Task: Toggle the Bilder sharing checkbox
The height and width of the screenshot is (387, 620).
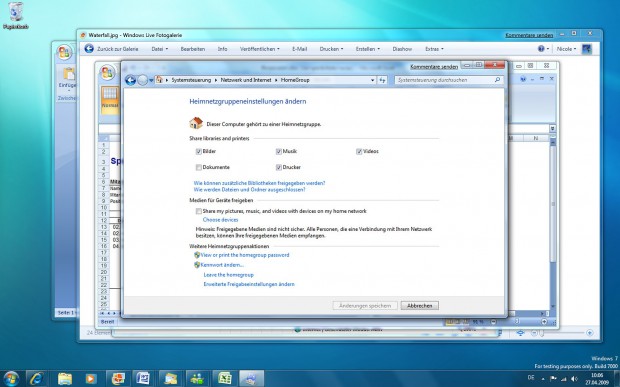Action: click(198, 151)
